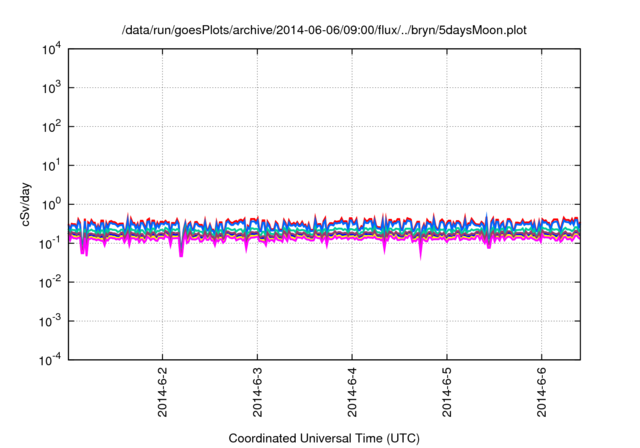Click the 2014-6-6 date tick label
Screen dimensions: 640x448
click(542, 392)
